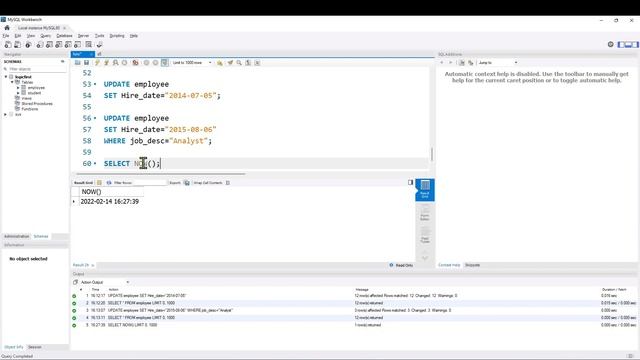The width and height of the screenshot is (640, 360).
Task: Save the script to a file
Action: click(x=87, y=62)
